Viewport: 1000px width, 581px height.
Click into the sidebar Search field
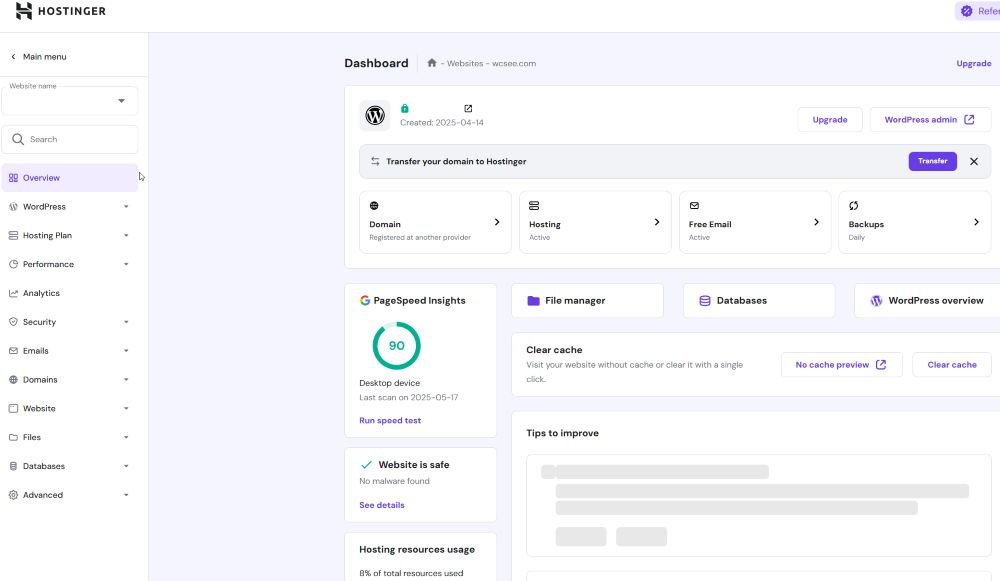(x=70, y=139)
